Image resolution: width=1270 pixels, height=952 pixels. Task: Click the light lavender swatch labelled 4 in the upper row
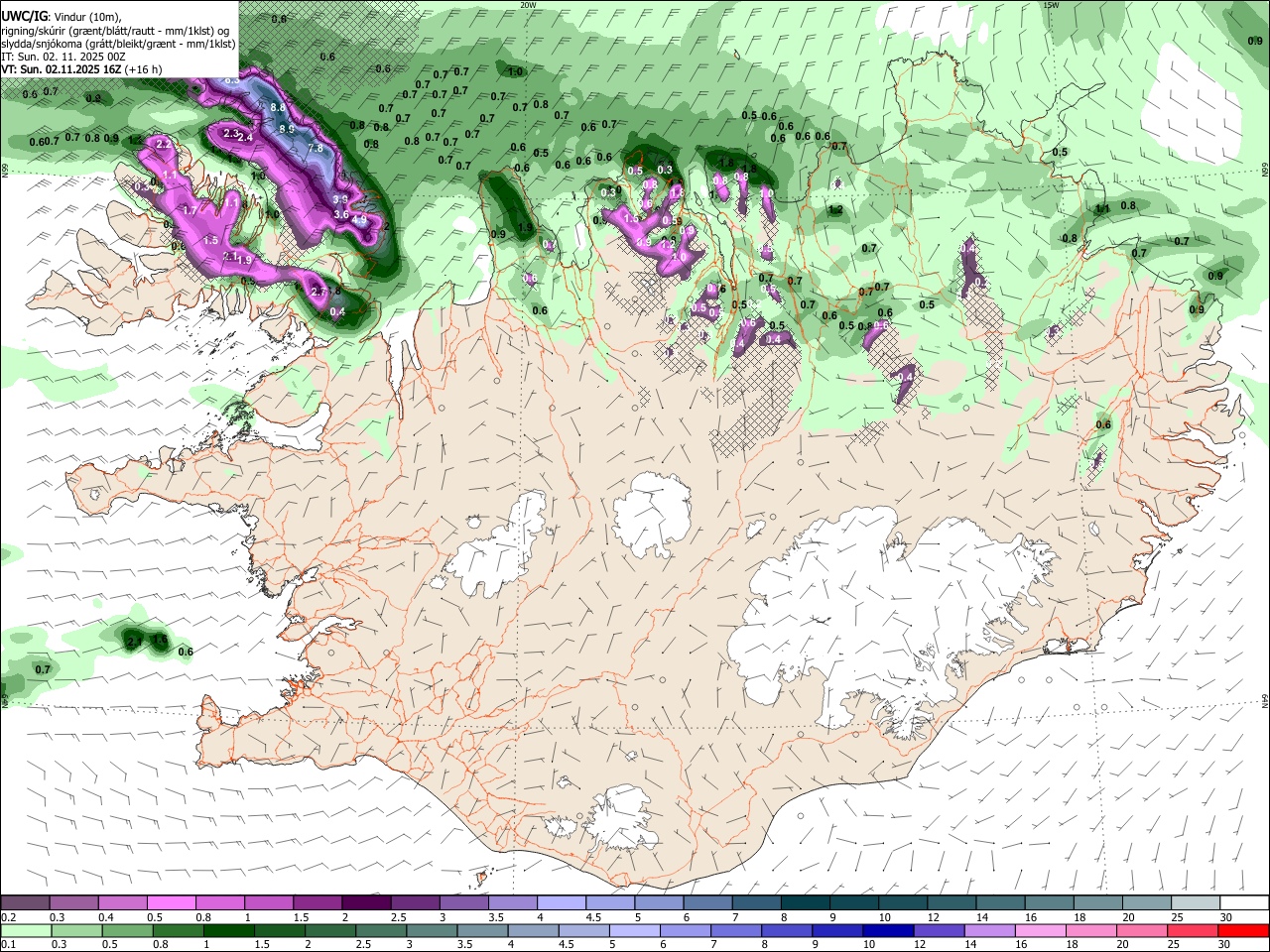pyautogui.click(x=562, y=903)
